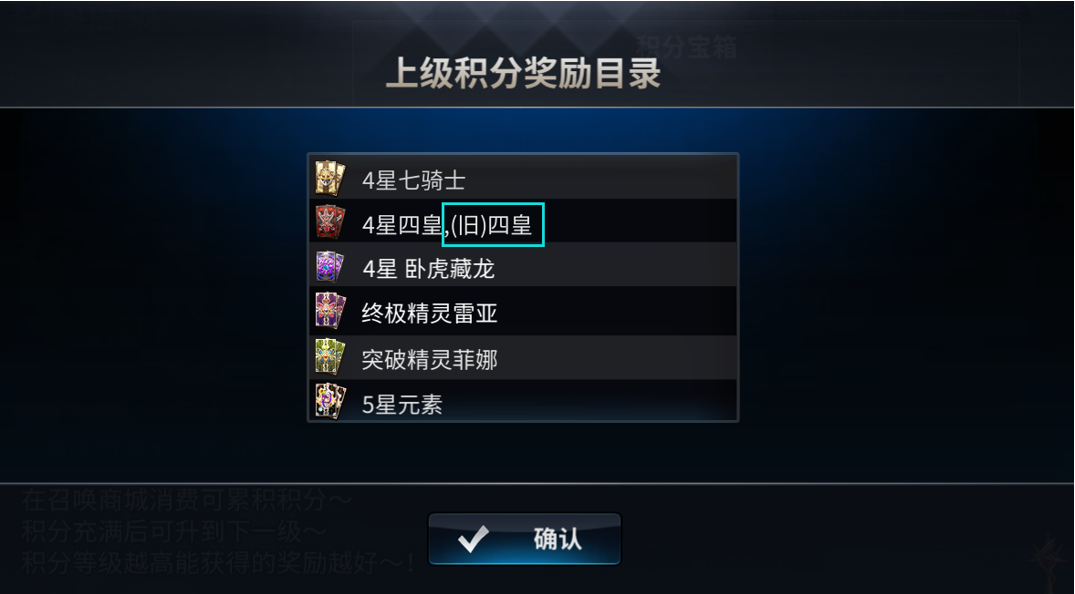This screenshot has width=1075, height=594.
Task: Click the dimmed 在召唤商城消费可累积积分 text
Action: pos(186,500)
